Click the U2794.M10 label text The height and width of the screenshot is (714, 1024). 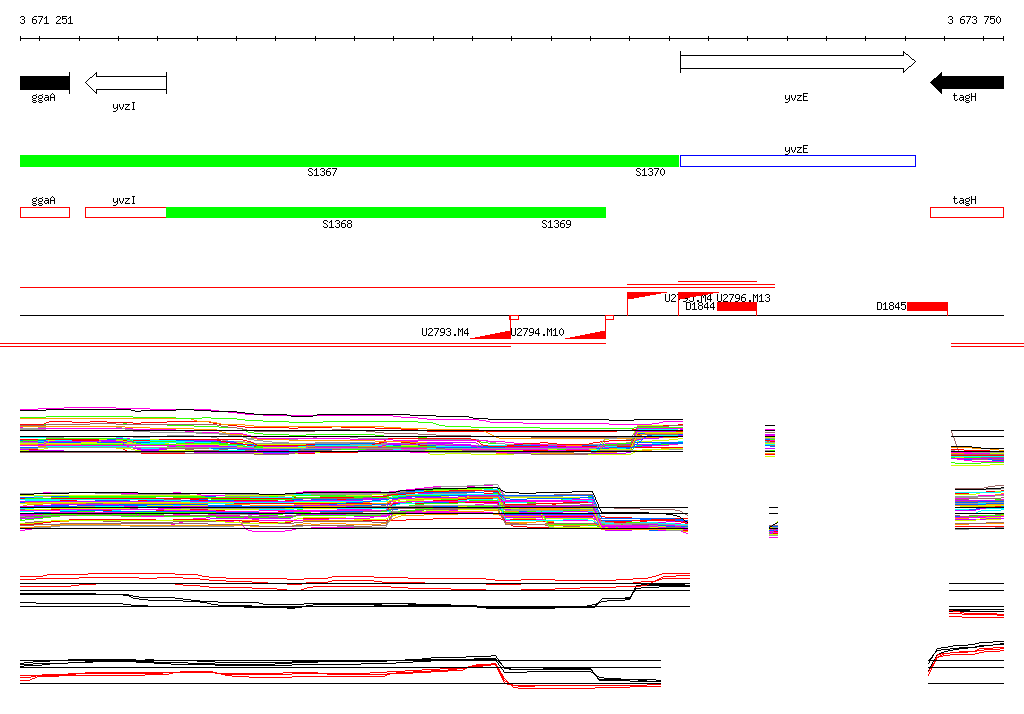(x=537, y=332)
